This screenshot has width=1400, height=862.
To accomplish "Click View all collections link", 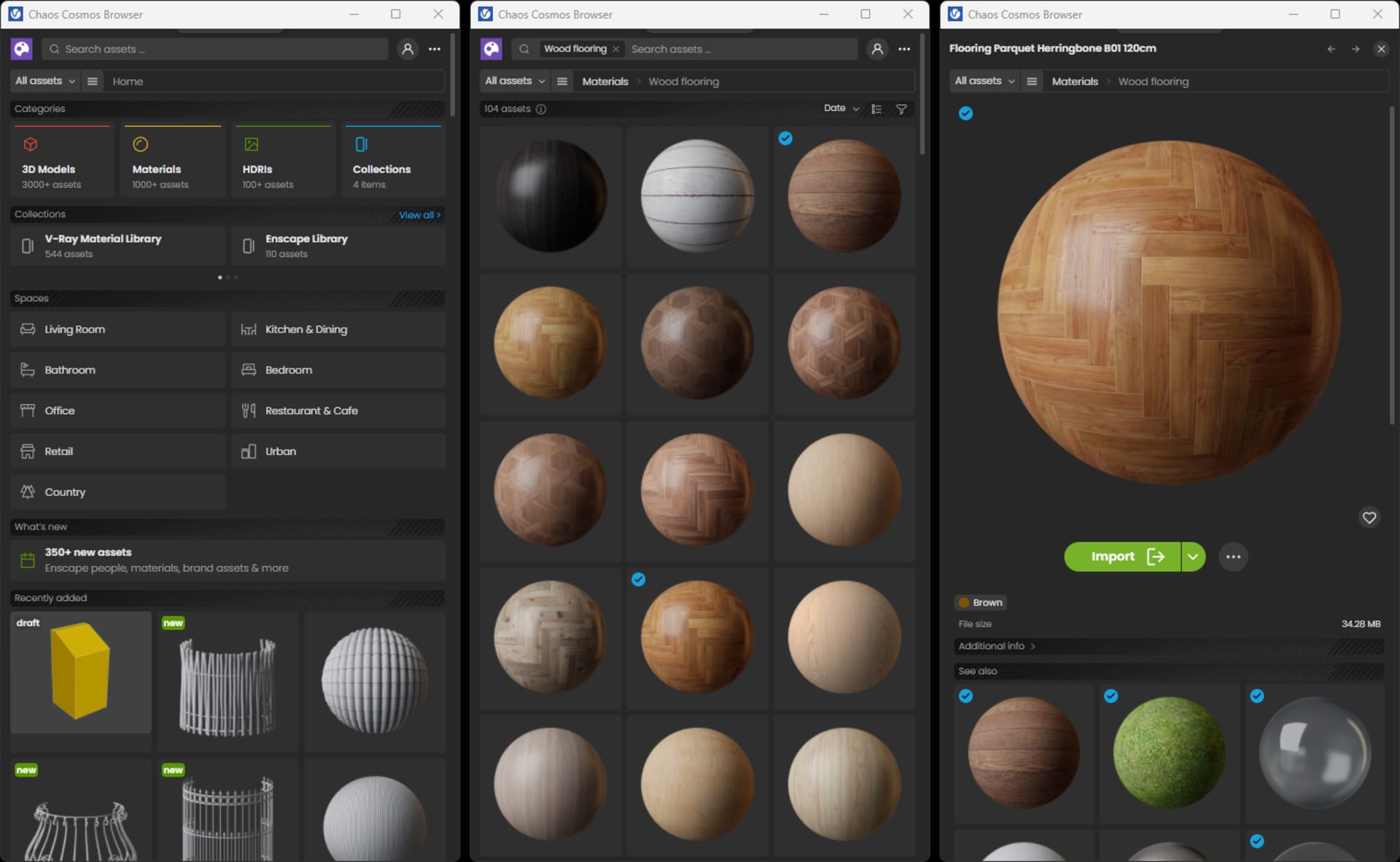I will tap(419, 214).
